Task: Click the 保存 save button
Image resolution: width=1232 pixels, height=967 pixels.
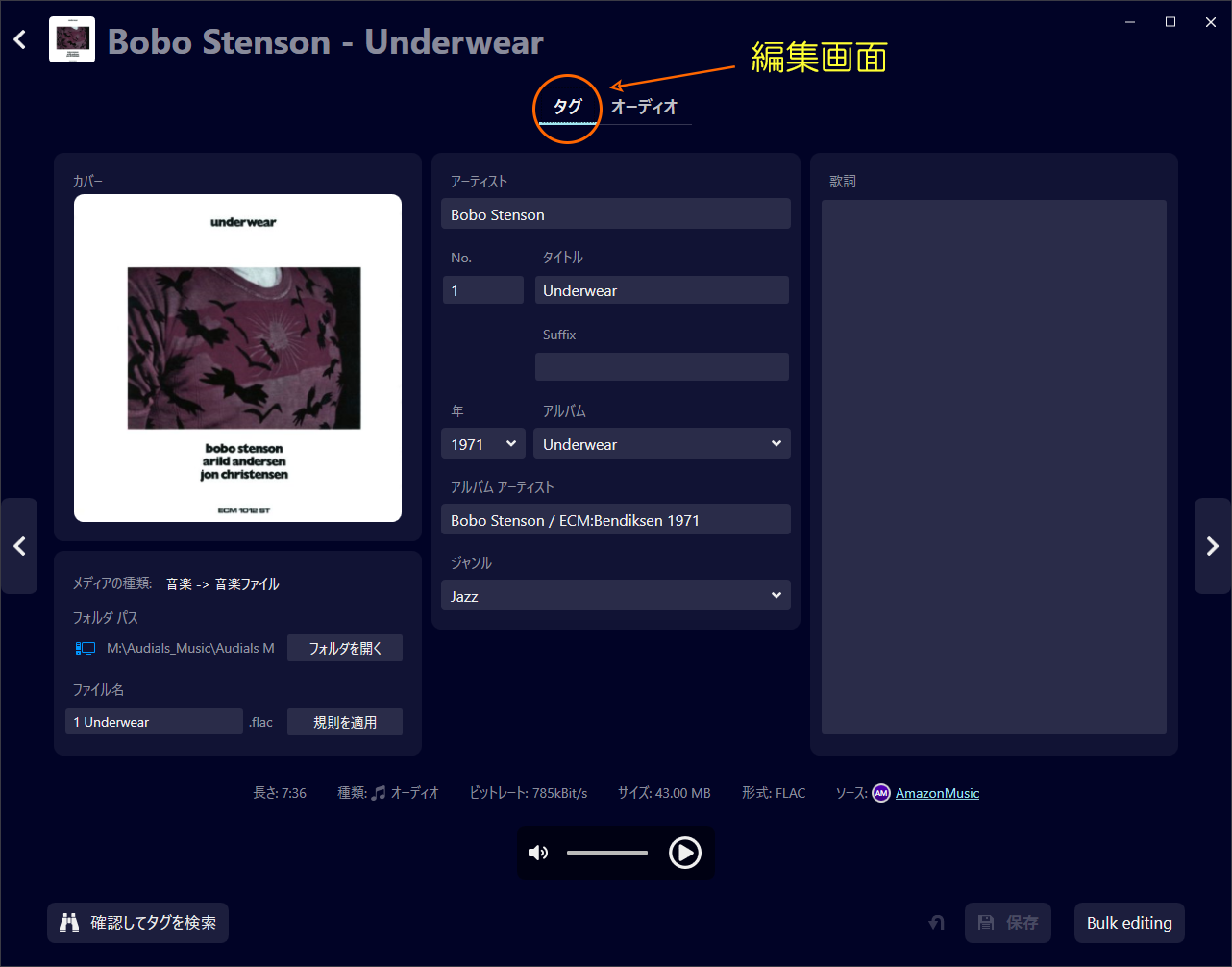Action: [1008, 923]
